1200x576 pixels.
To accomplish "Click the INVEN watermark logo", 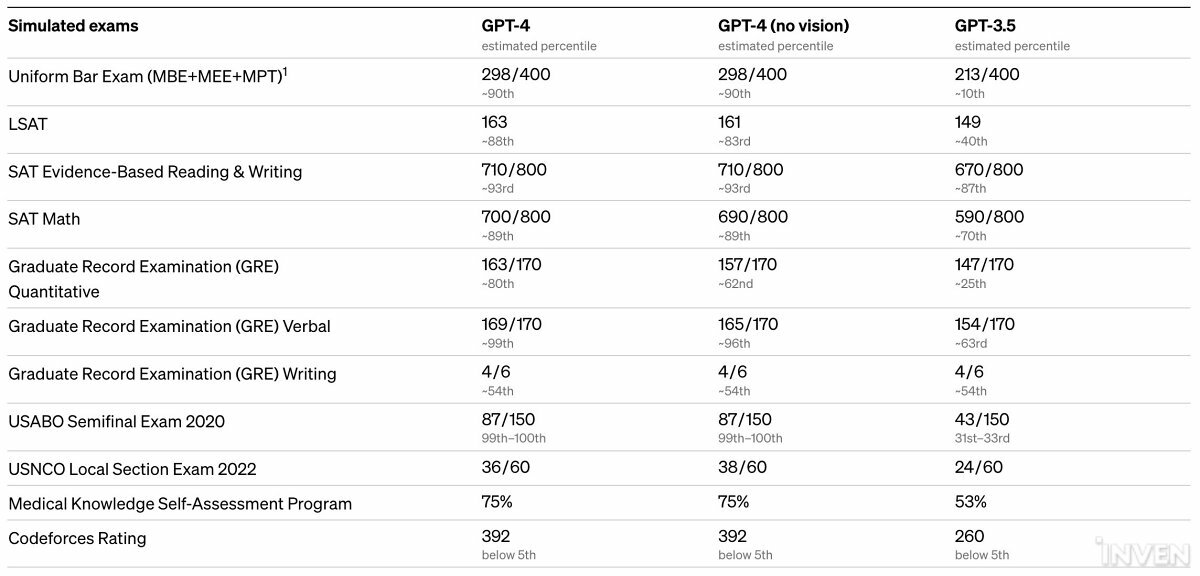I will [1156, 553].
